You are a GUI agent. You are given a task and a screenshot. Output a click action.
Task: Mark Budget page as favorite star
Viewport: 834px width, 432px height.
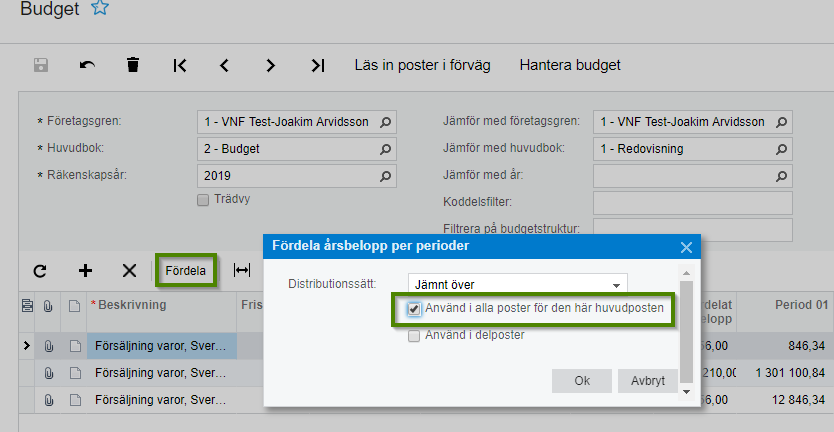pos(99,9)
